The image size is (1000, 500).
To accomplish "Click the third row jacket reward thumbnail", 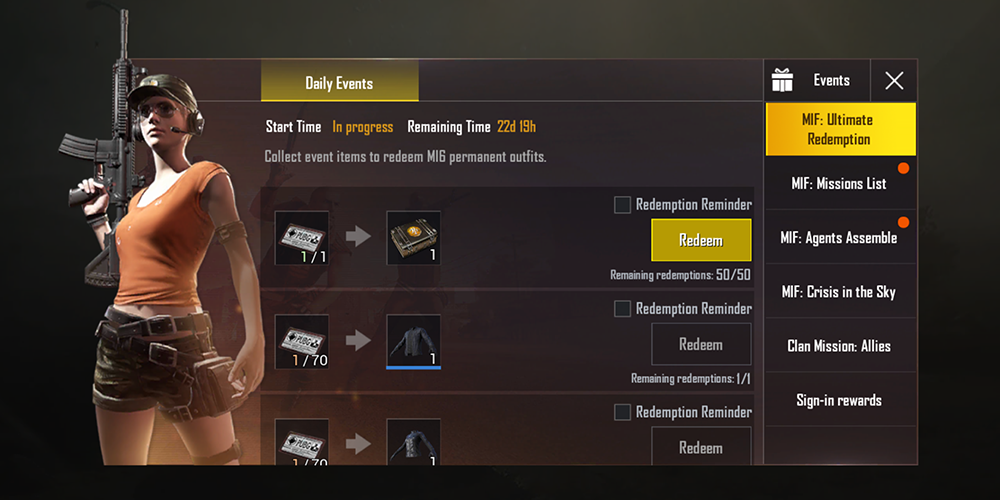I will 413,441.
